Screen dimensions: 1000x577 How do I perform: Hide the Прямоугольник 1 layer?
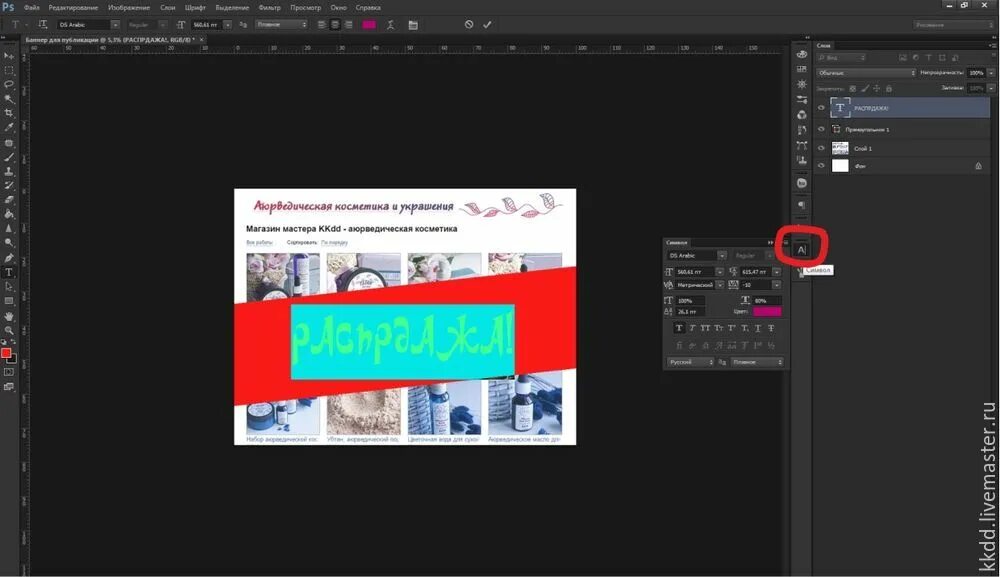click(x=821, y=129)
